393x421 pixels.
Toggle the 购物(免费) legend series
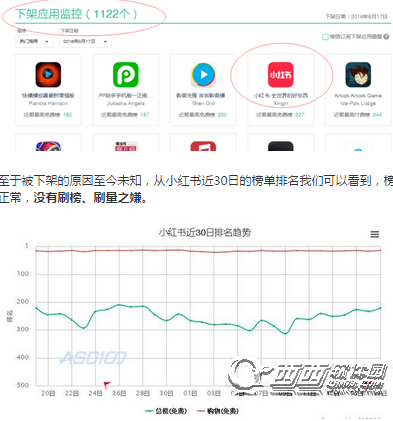pos(218,411)
